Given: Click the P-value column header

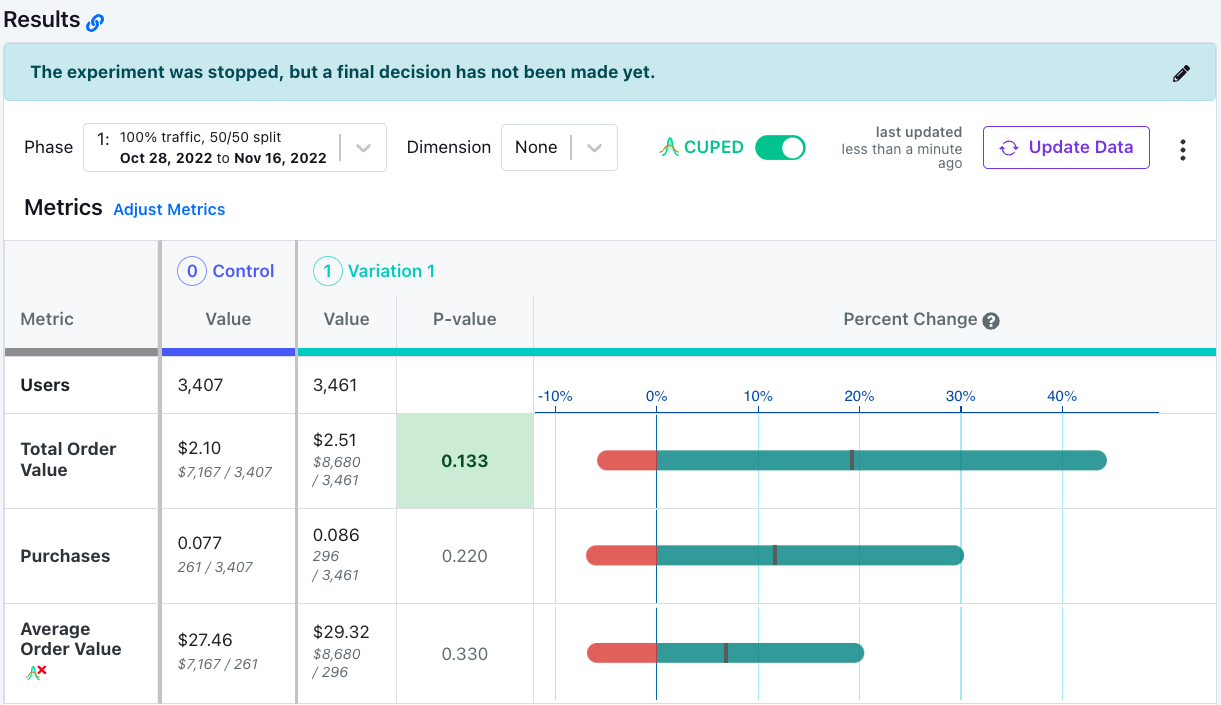Looking at the screenshot, I should 464,319.
